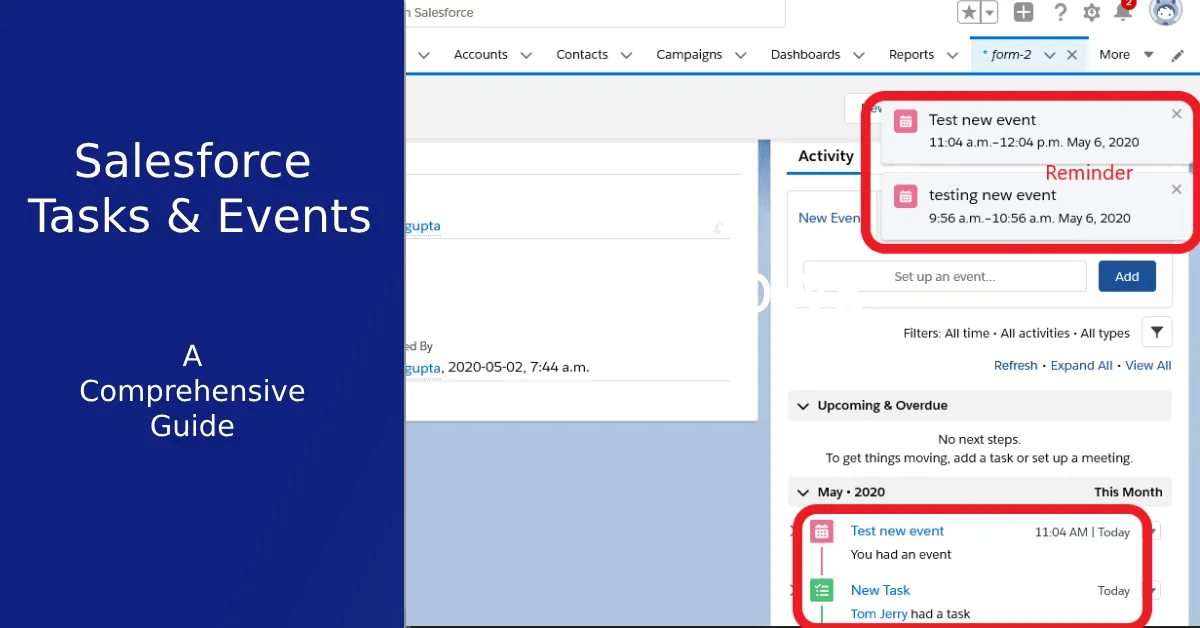Open the More navigation menu
The width and height of the screenshot is (1200, 628).
(x=1126, y=55)
